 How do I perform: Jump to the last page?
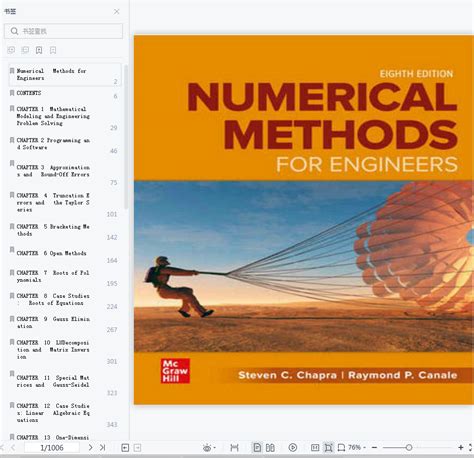102,448
